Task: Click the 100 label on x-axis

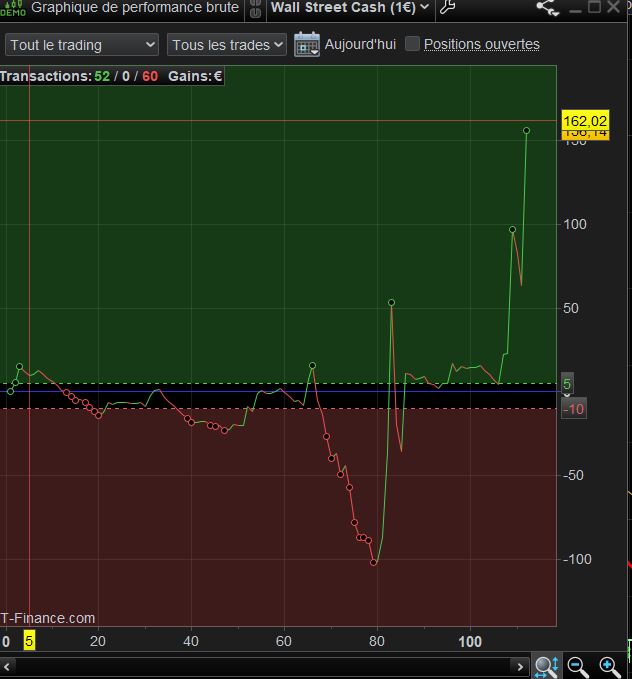Action: (470, 641)
